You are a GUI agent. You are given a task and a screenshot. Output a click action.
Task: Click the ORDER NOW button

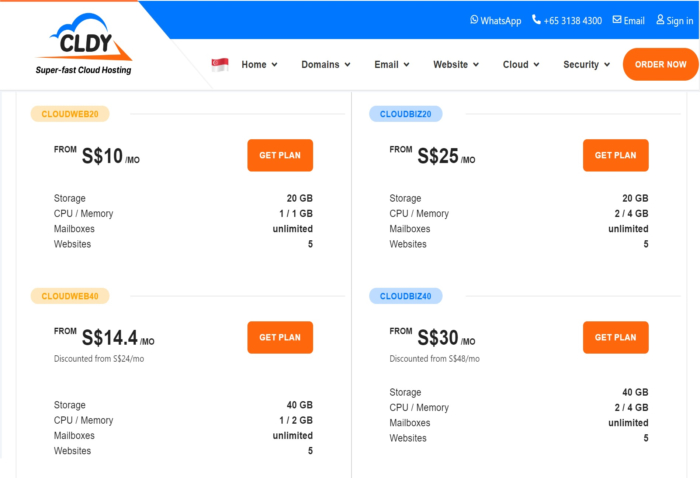[660, 64]
